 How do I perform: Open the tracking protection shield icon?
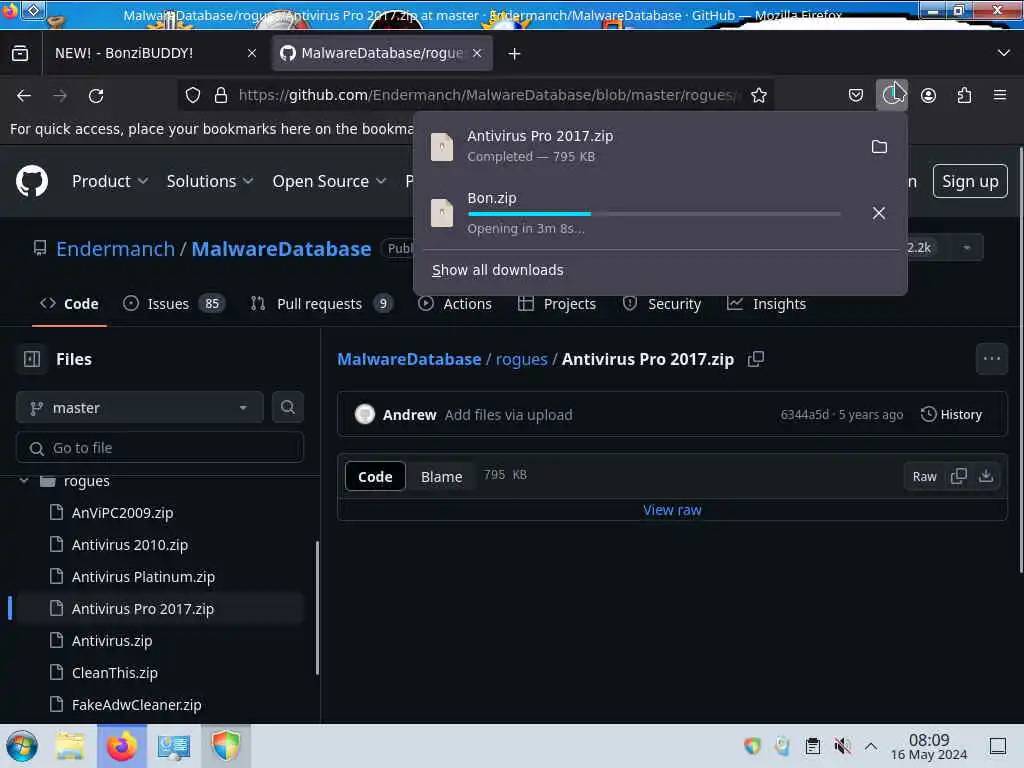coord(193,95)
